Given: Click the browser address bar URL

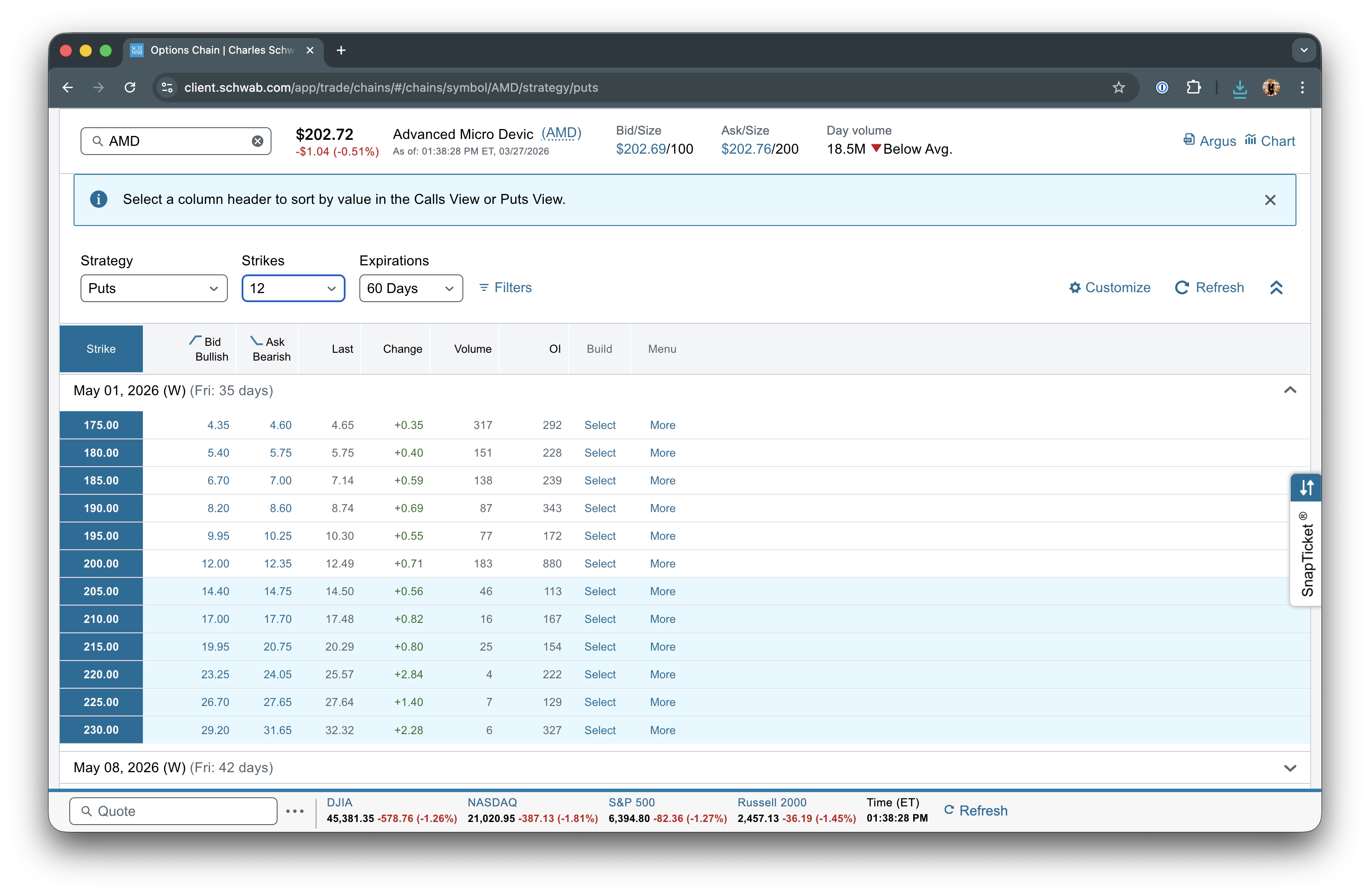Looking at the screenshot, I should tap(391, 87).
